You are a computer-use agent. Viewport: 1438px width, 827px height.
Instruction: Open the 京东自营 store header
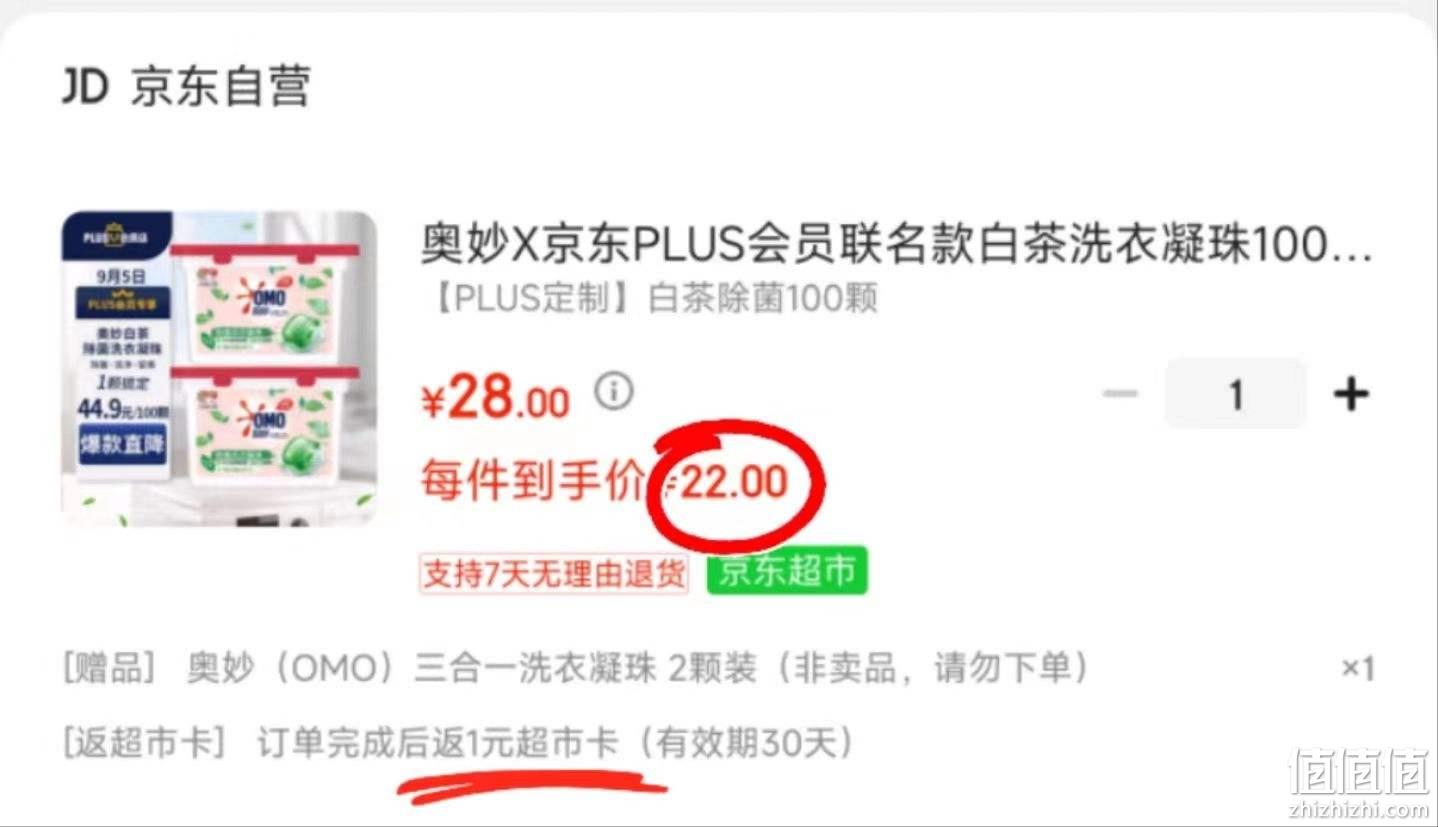[x=186, y=87]
